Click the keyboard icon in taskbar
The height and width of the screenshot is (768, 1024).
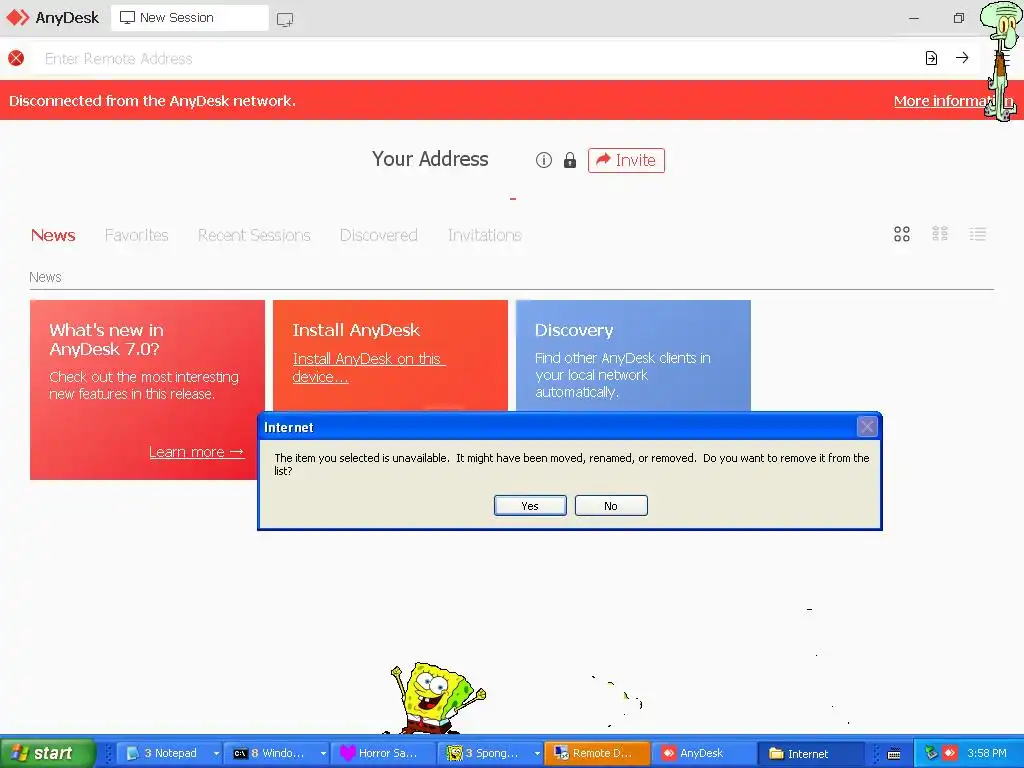coord(894,754)
